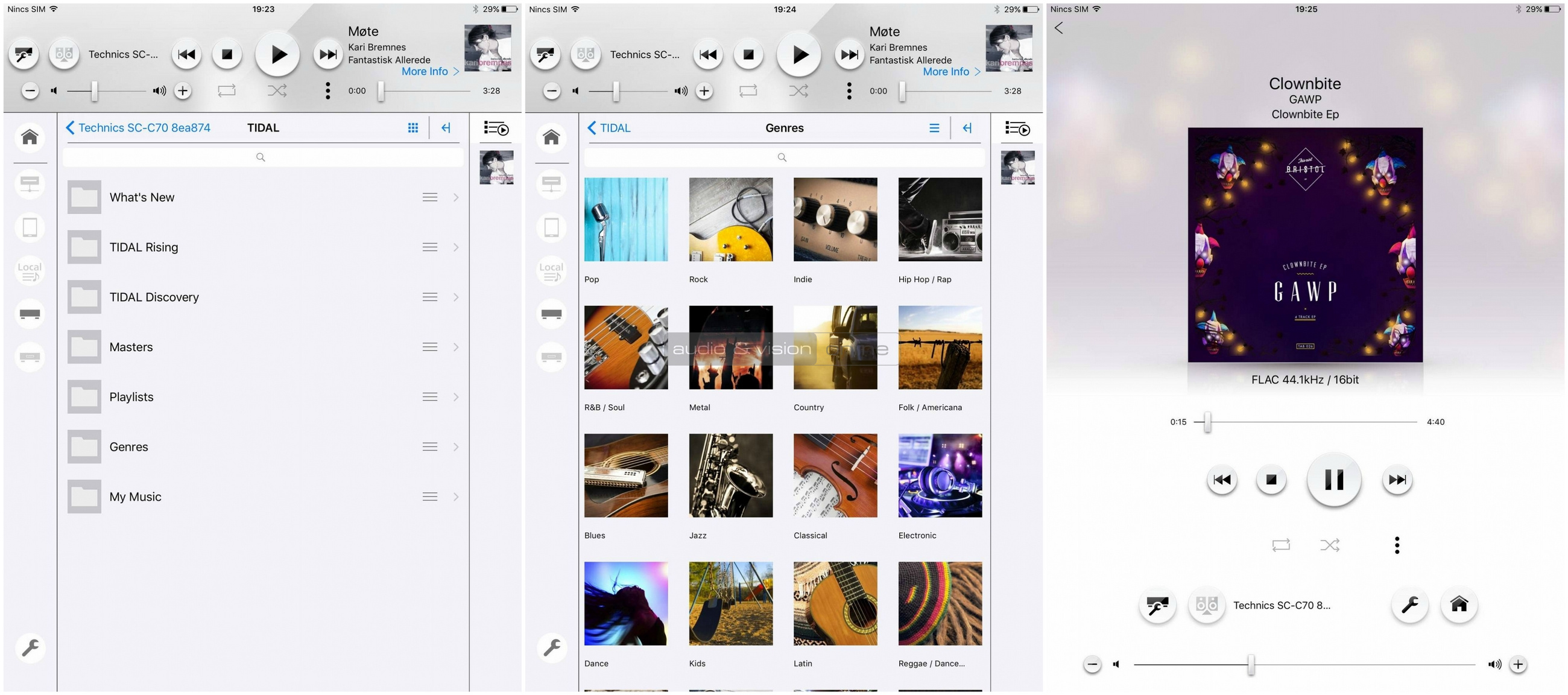Screen dimensions: 1568x695
Task: Open play queue icon in left panel
Action: (x=496, y=129)
